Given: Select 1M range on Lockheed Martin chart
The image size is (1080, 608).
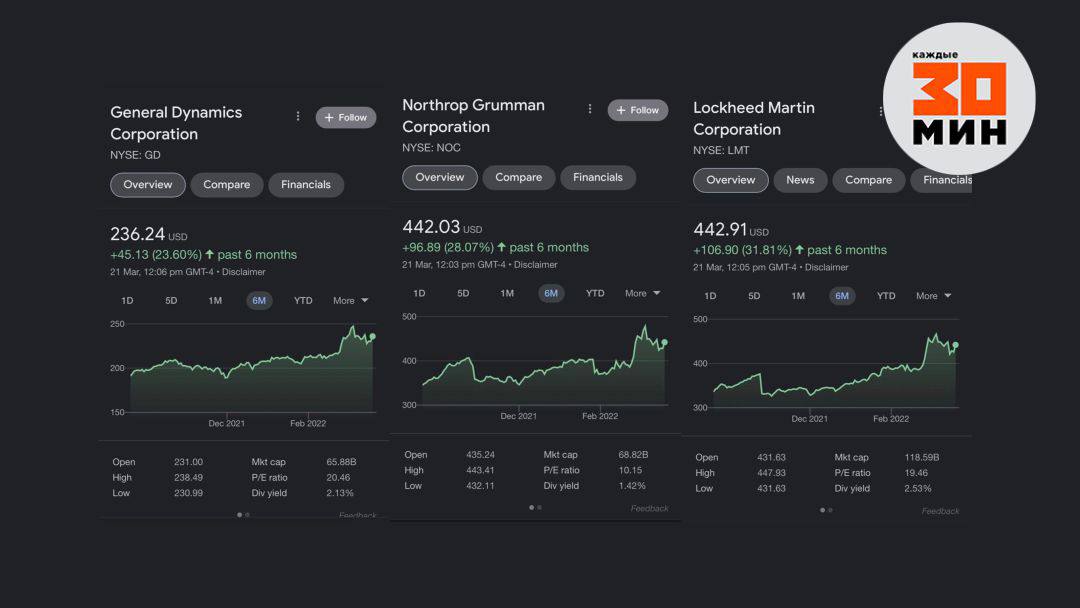Looking at the screenshot, I should point(798,296).
